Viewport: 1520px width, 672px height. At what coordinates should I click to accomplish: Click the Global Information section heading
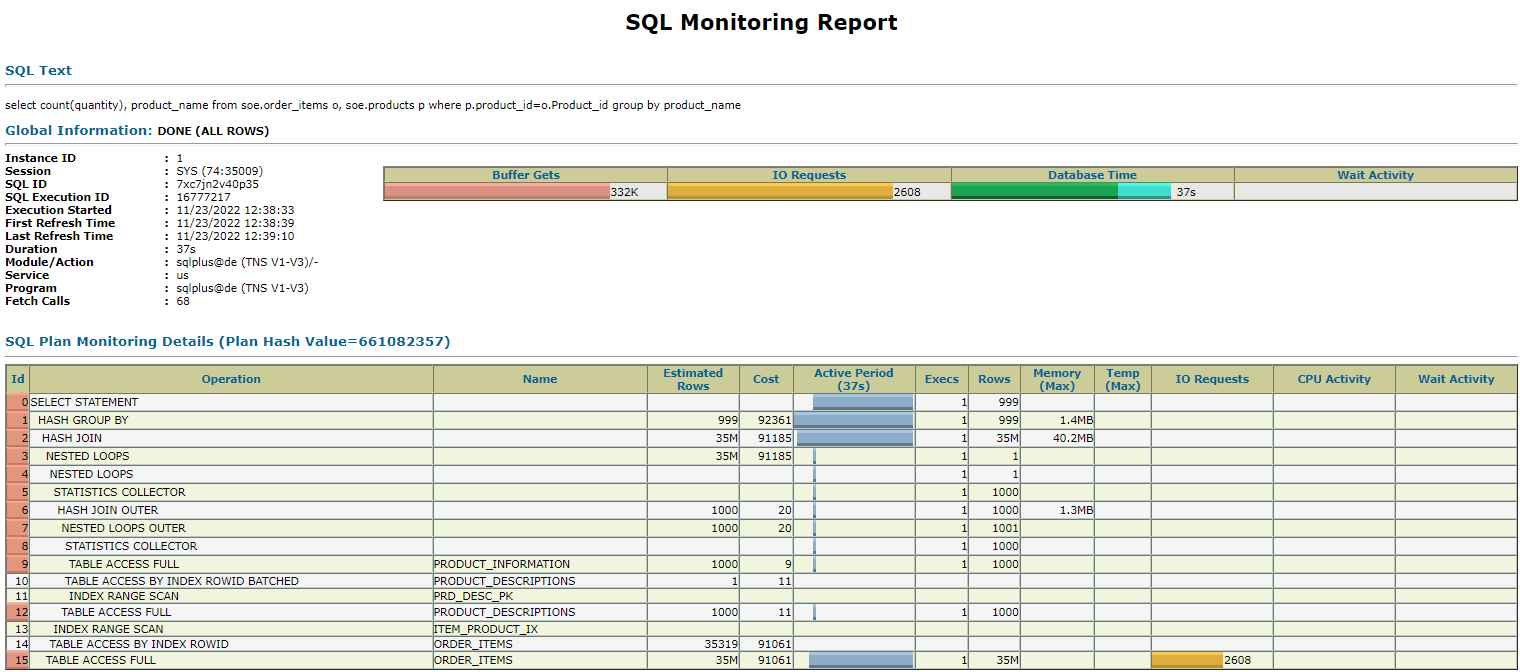pyautogui.click(x=78, y=130)
